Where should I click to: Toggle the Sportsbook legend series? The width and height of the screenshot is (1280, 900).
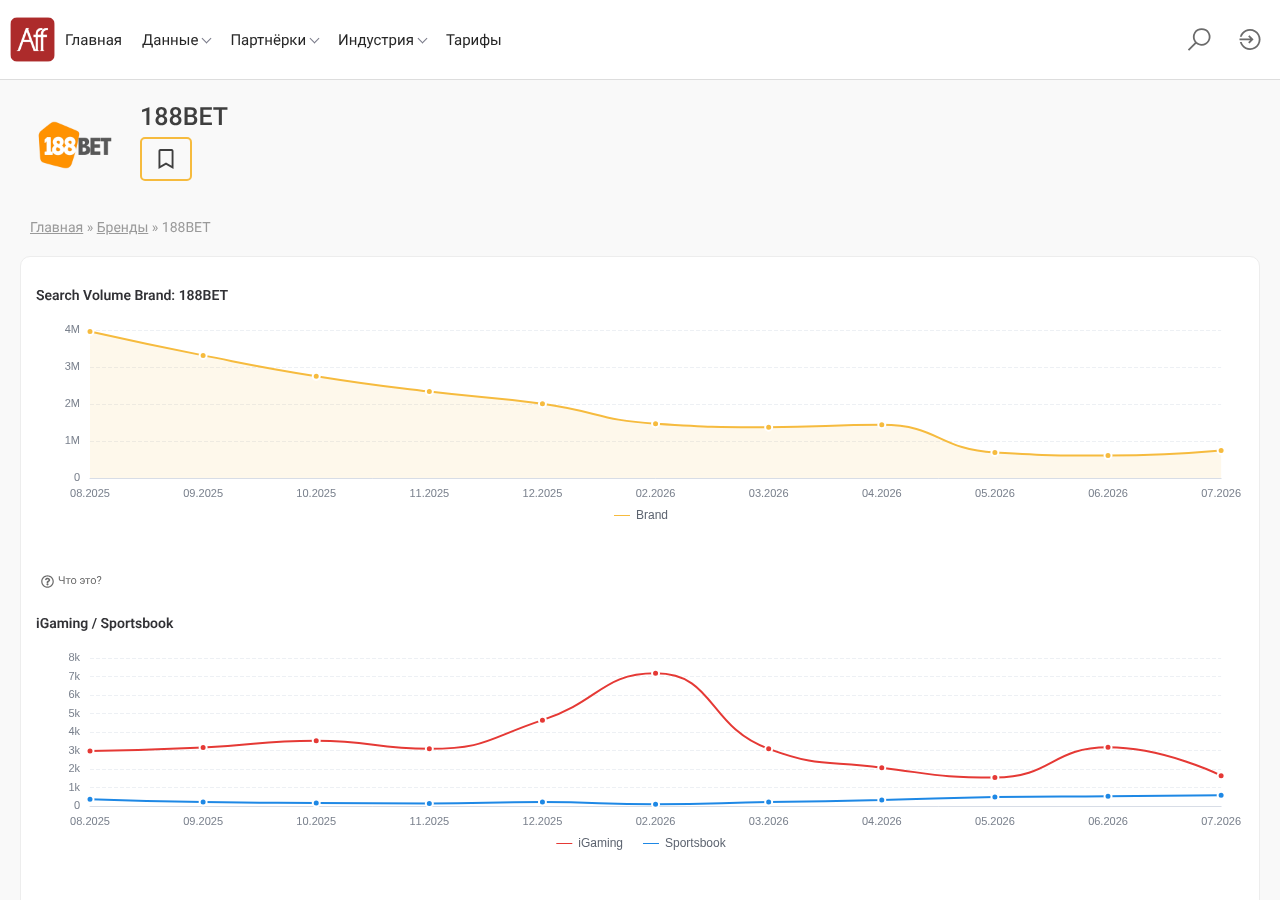coord(684,843)
